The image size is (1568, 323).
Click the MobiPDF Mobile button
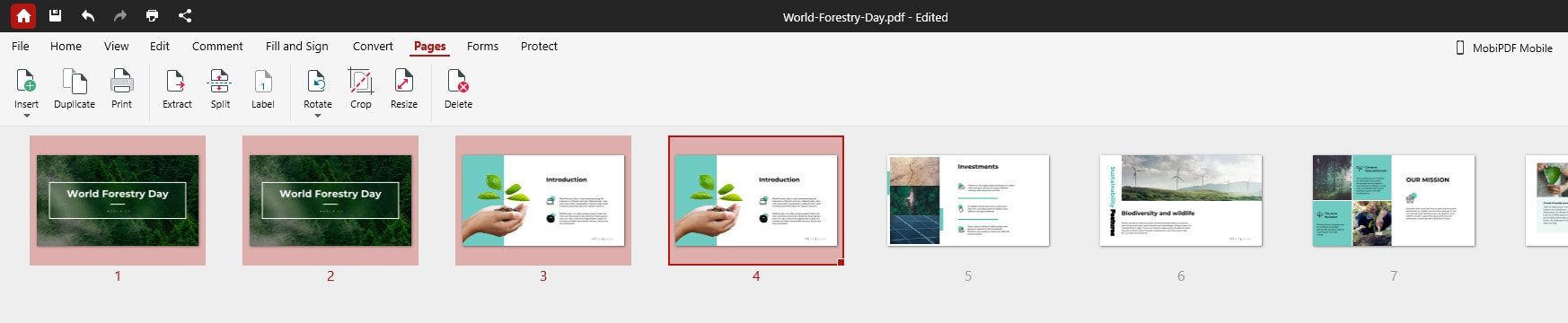click(1503, 48)
